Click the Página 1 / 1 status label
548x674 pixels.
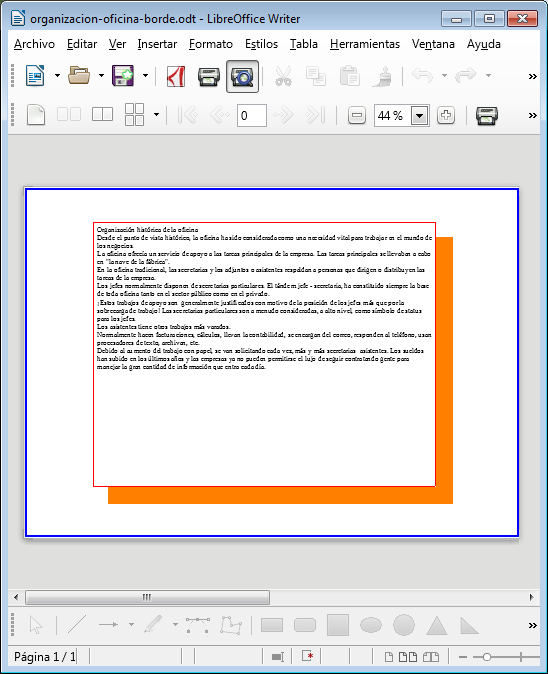tap(45, 657)
